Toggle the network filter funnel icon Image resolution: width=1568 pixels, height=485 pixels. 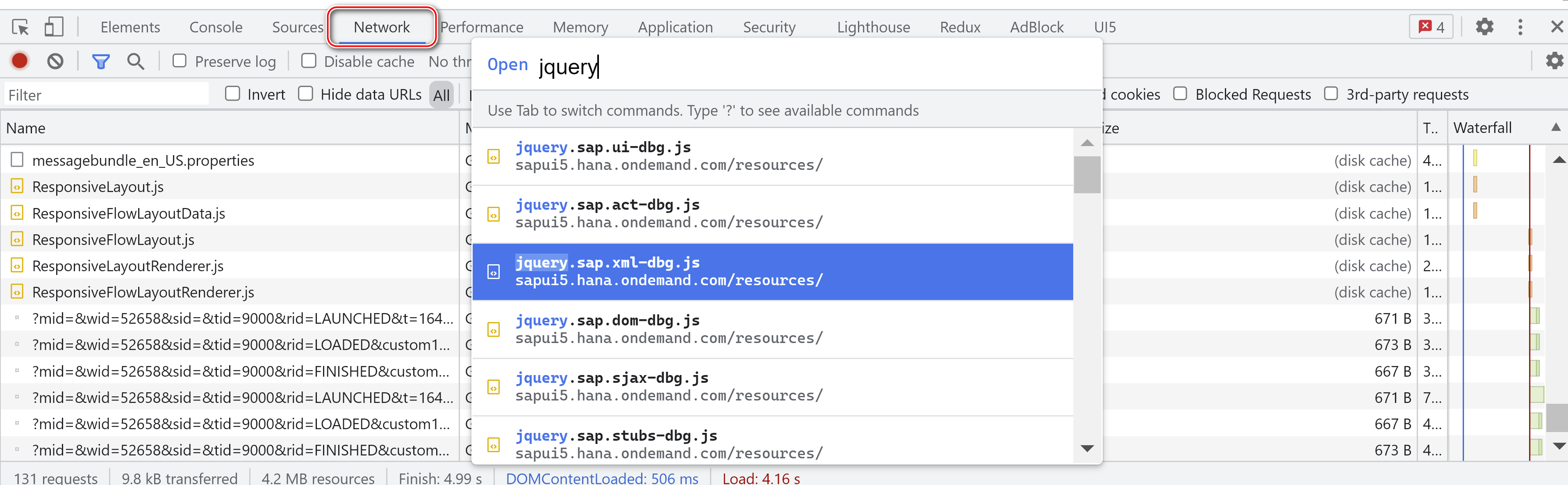tap(100, 61)
